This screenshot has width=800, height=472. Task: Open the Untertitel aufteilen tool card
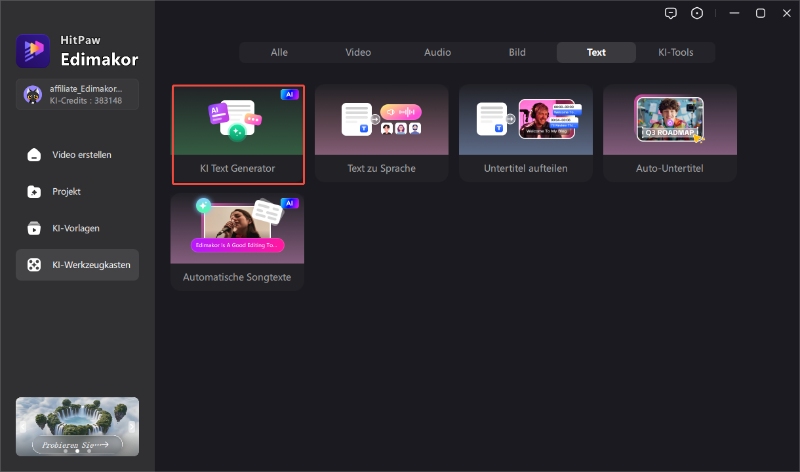click(526, 133)
